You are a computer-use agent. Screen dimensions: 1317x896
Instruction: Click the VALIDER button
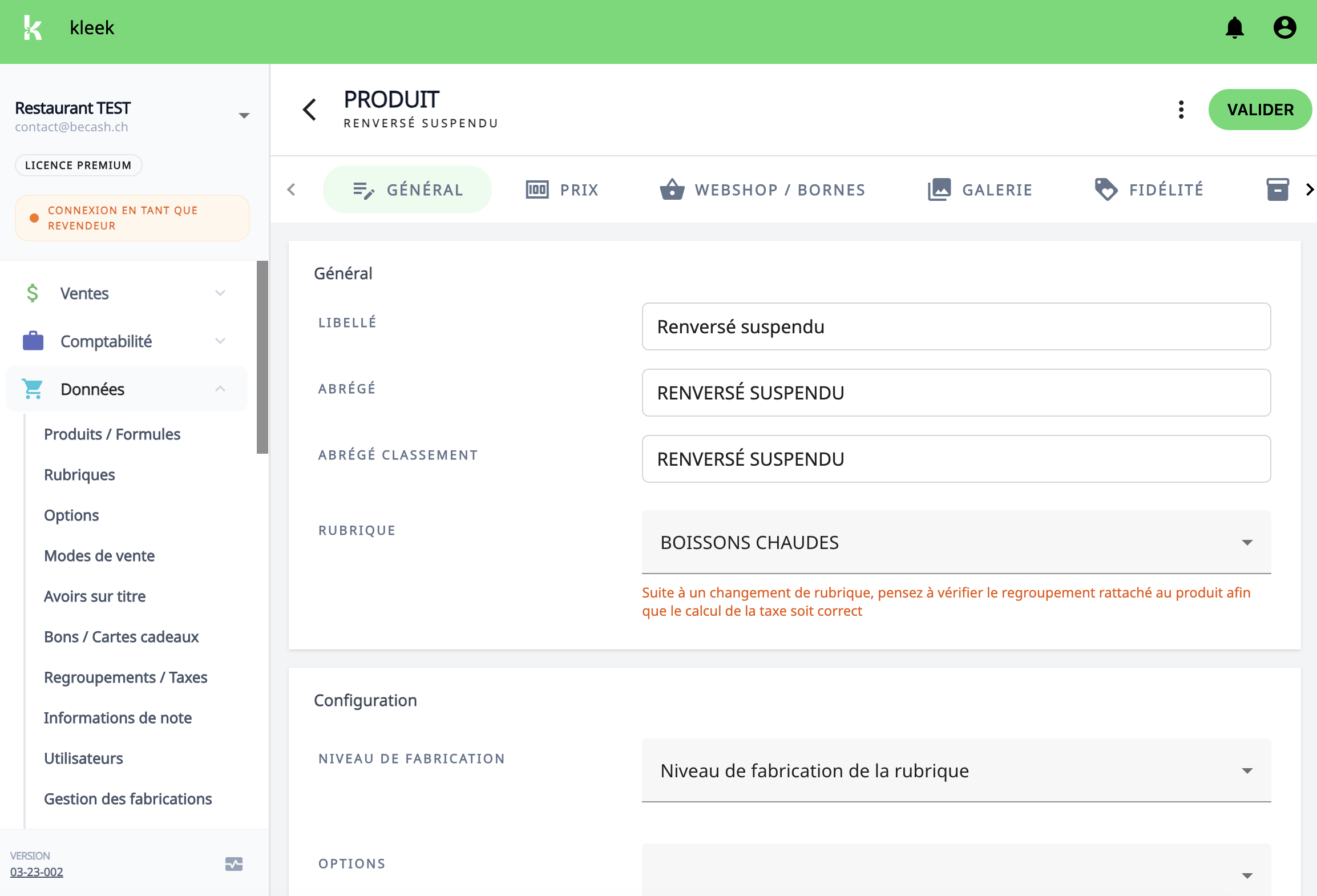click(1260, 110)
